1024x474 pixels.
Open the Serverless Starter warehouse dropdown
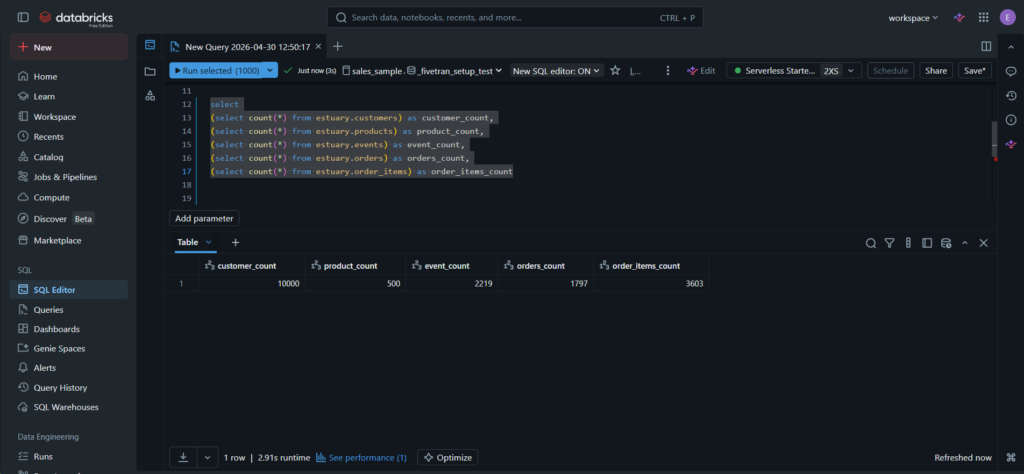click(x=794, y=71)
